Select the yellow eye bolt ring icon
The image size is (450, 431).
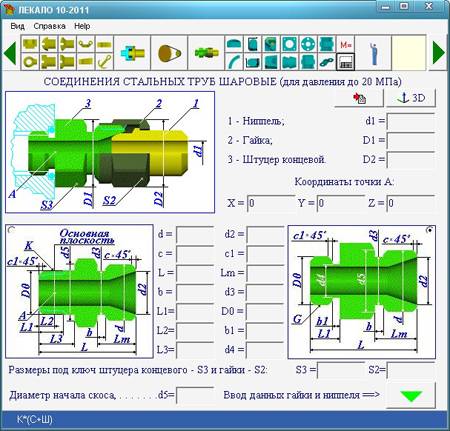click(x=30, y=61)
